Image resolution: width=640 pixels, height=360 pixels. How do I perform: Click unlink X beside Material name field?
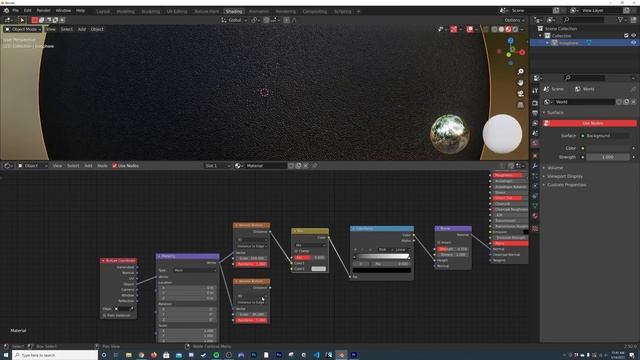pyautogui.click(x=306, y=166)
